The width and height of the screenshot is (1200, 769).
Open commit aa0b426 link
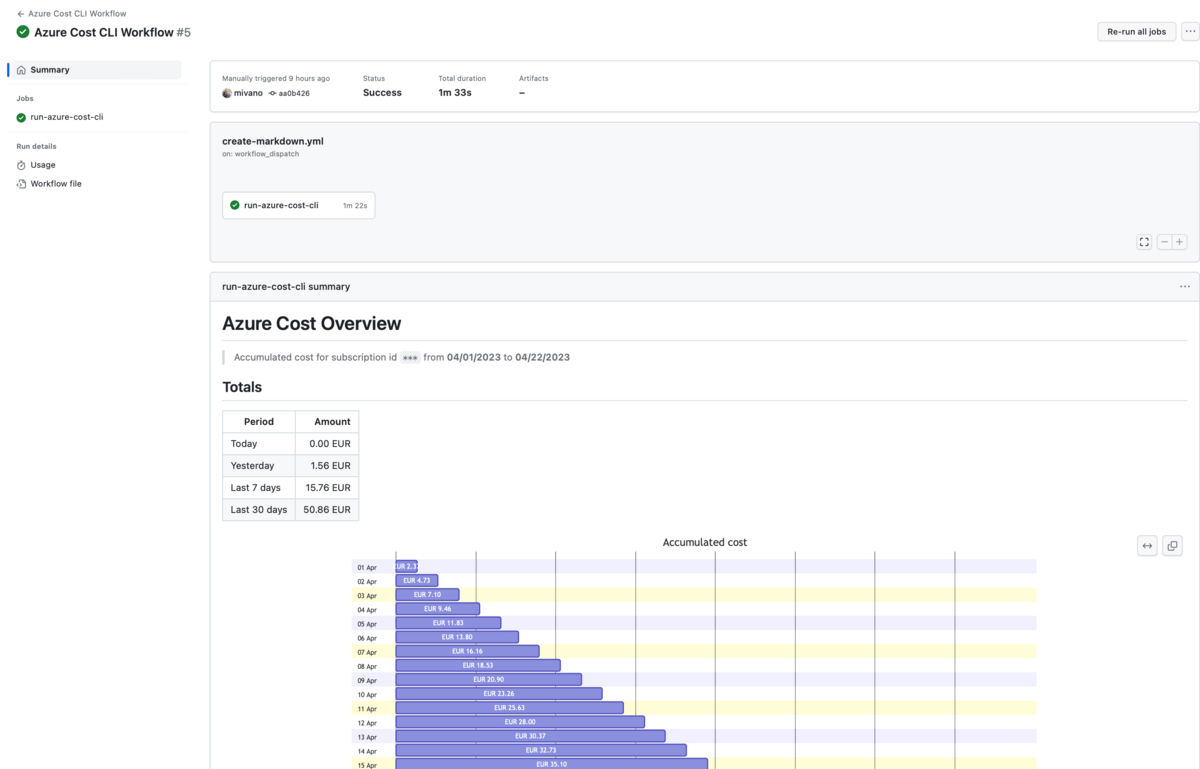(293, 93)
